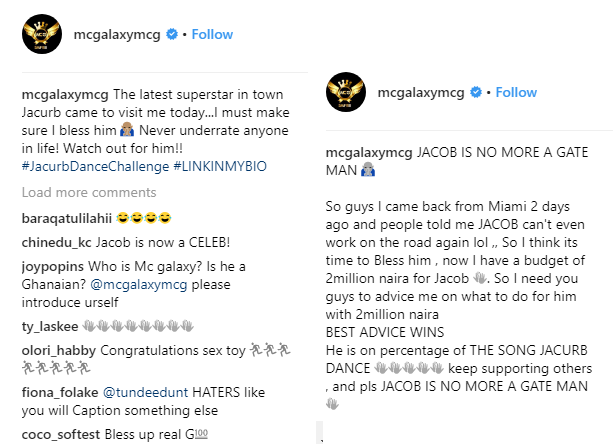Viewport: 614px width, 444px height.
Task: Click verified badge in right post header
Action: pyautogui.click(x=476, y=93)
